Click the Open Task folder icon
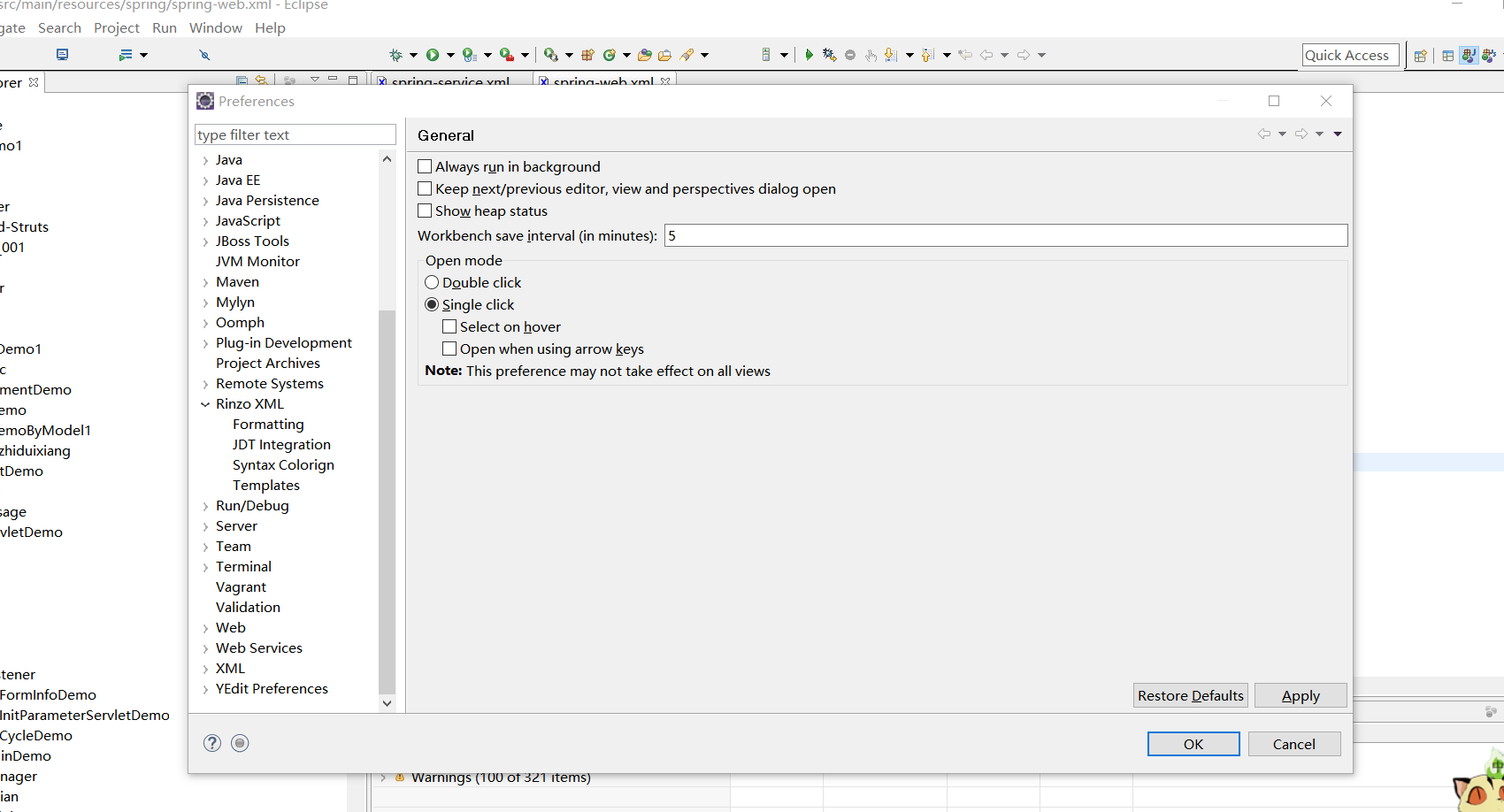1504x812 pixels. tap(665, 55)
